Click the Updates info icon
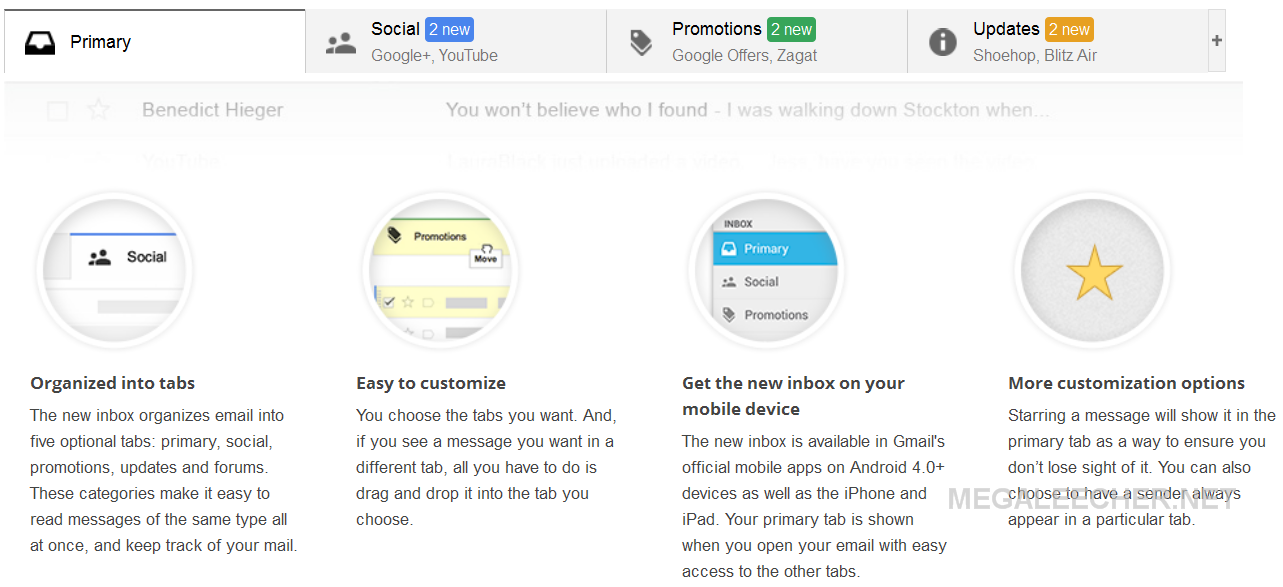Screen dimensions: 1283x587 point(943,42)
